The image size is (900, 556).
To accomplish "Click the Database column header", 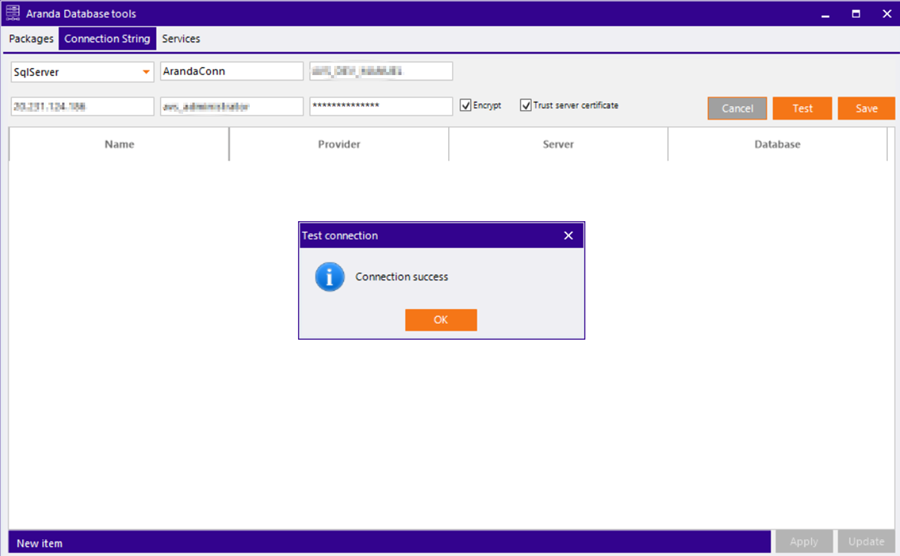I will pos(777,144).
